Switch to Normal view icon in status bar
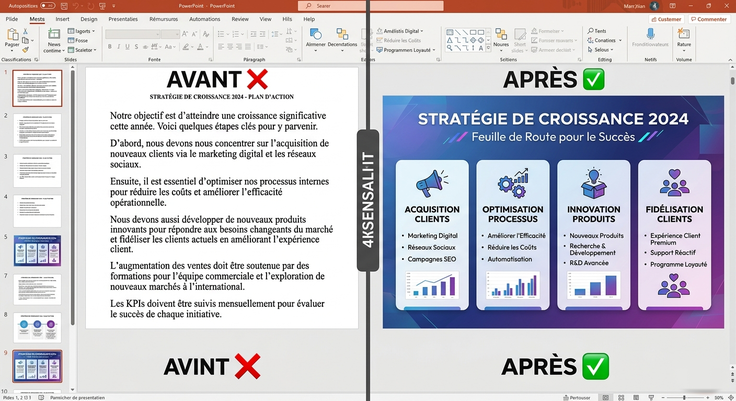The image size is (736, 401). coord(606,397)
